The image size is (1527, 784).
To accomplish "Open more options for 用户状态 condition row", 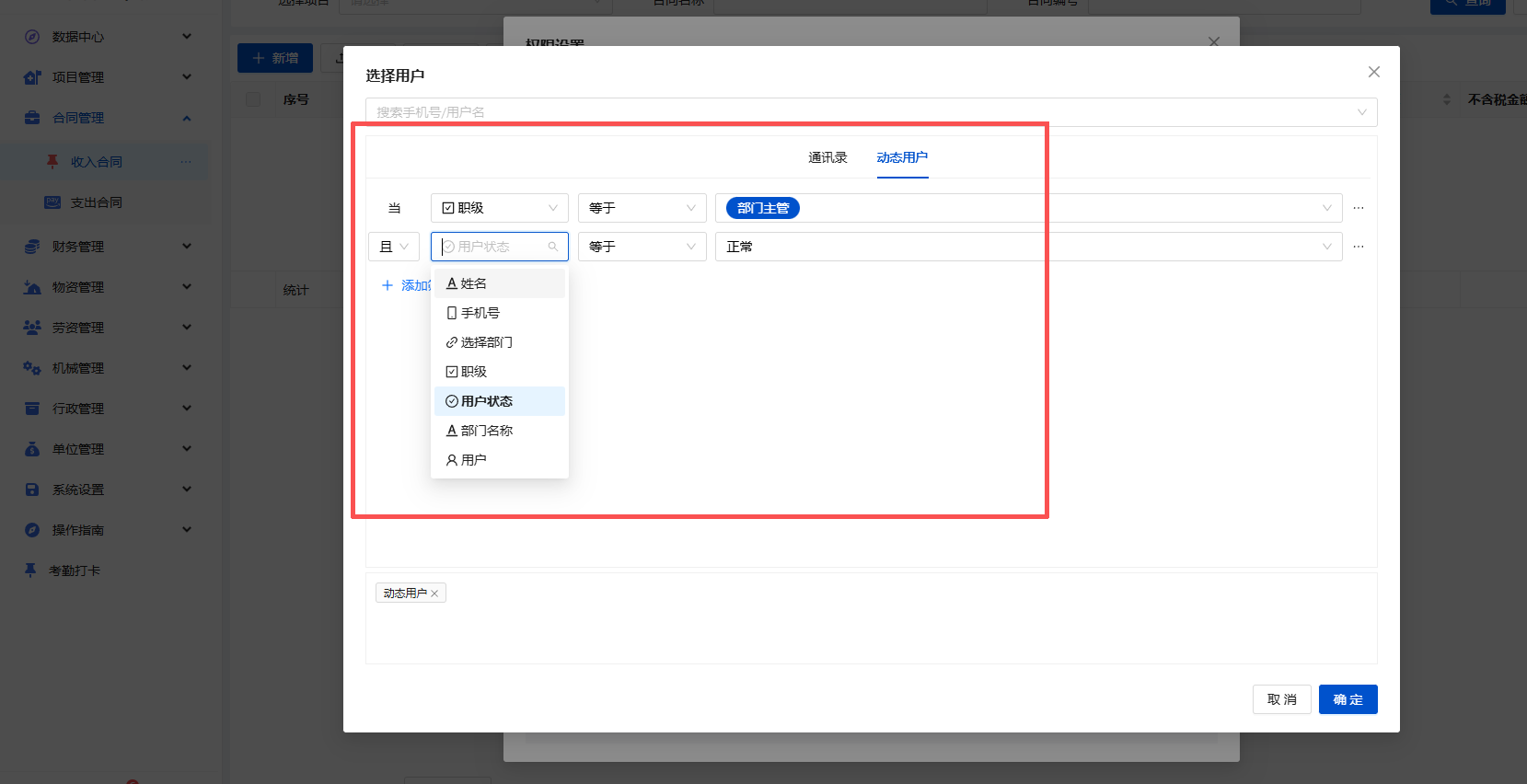I will pos(1359,247).
